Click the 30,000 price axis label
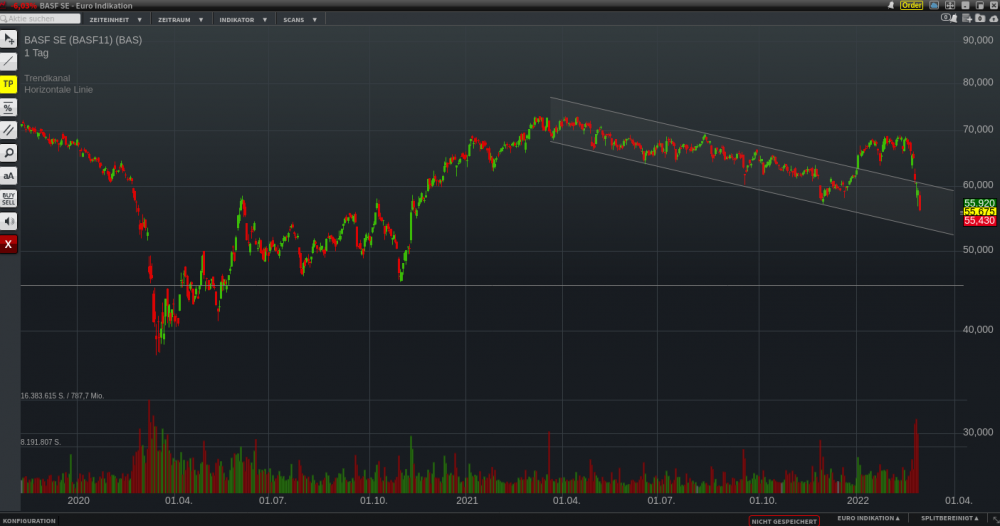 coord(978,432)
